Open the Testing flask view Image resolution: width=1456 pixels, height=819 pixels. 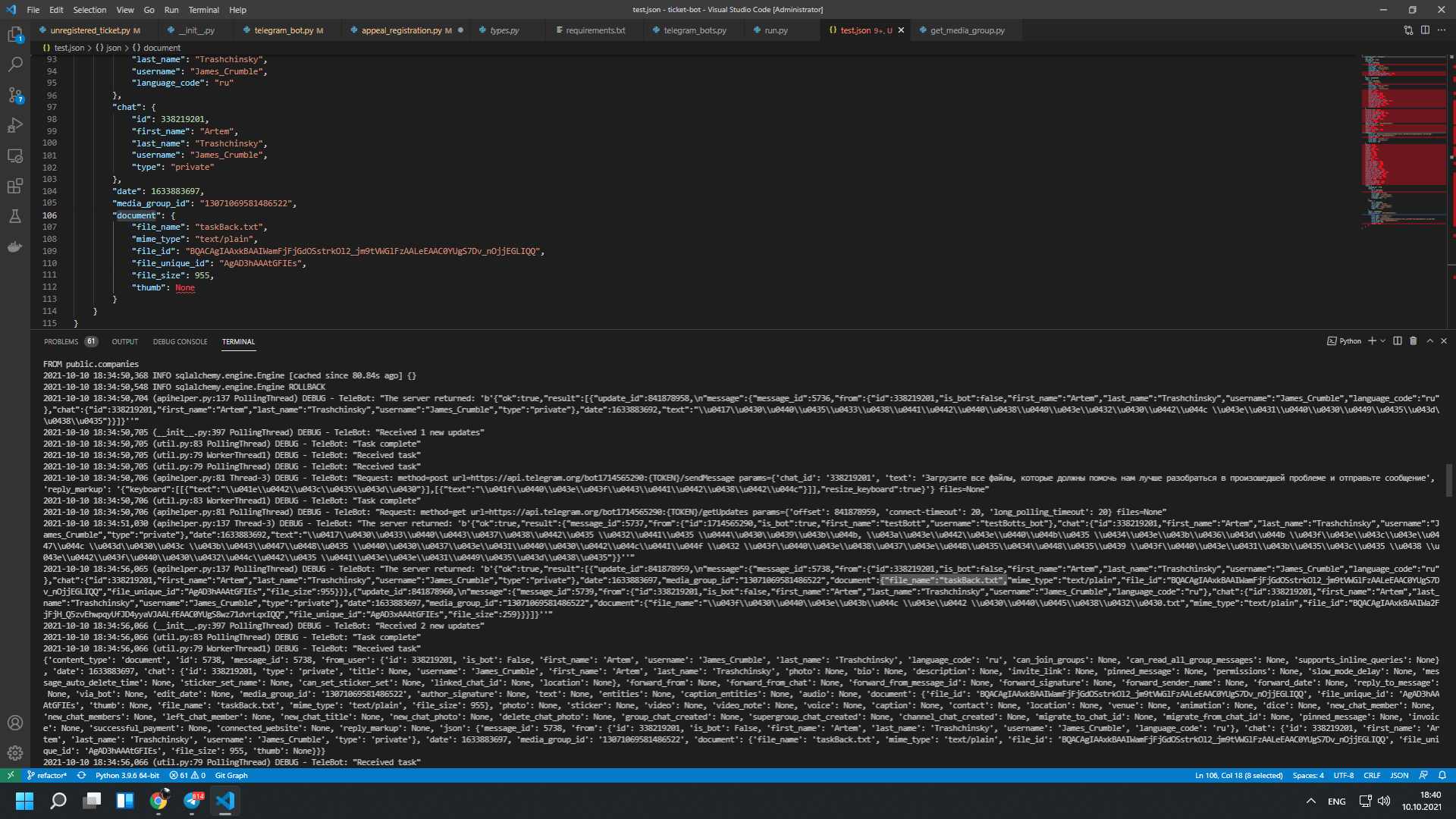tap(15, 216)
